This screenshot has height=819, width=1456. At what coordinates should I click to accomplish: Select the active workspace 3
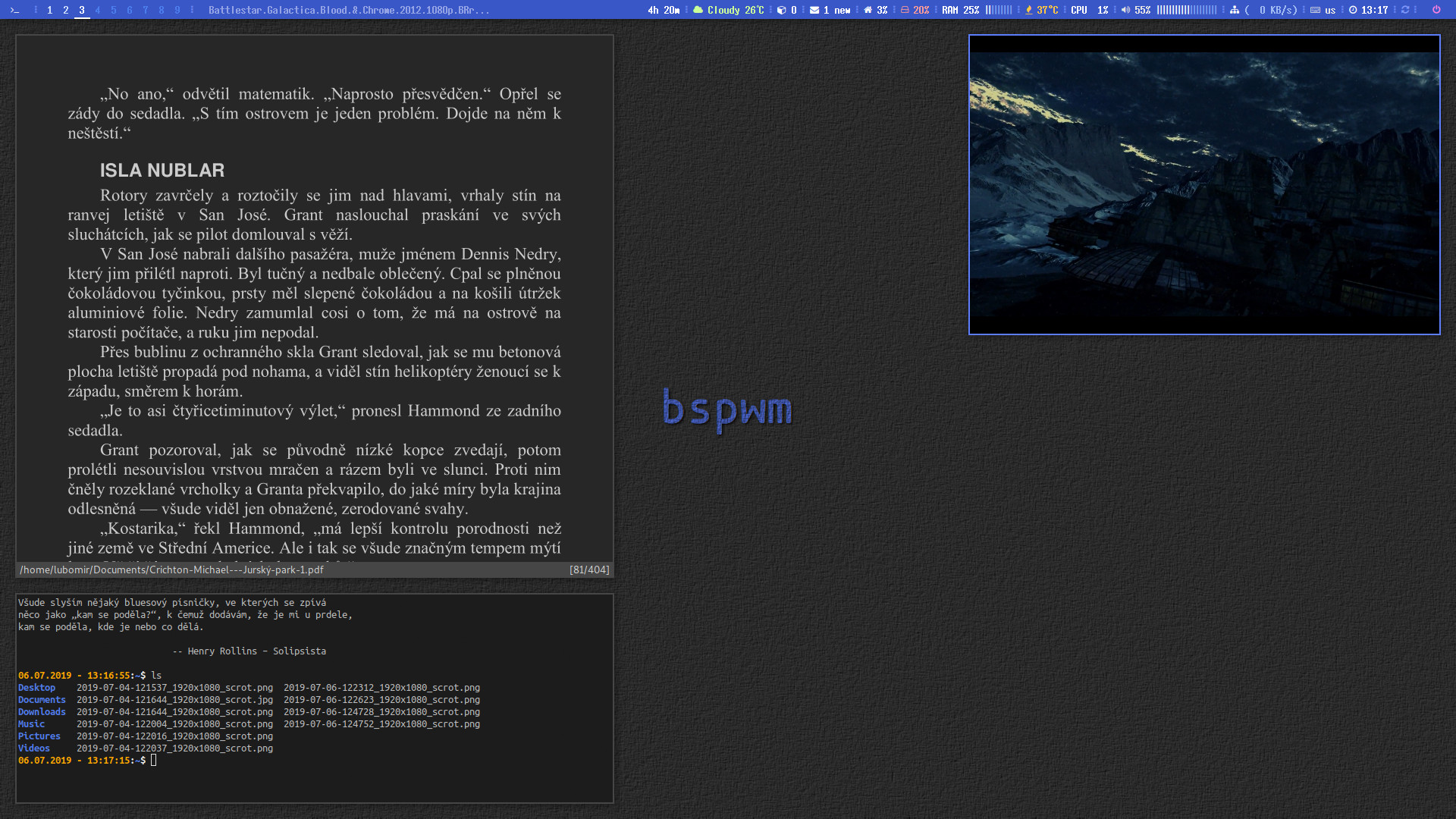[x=82, y=10]
